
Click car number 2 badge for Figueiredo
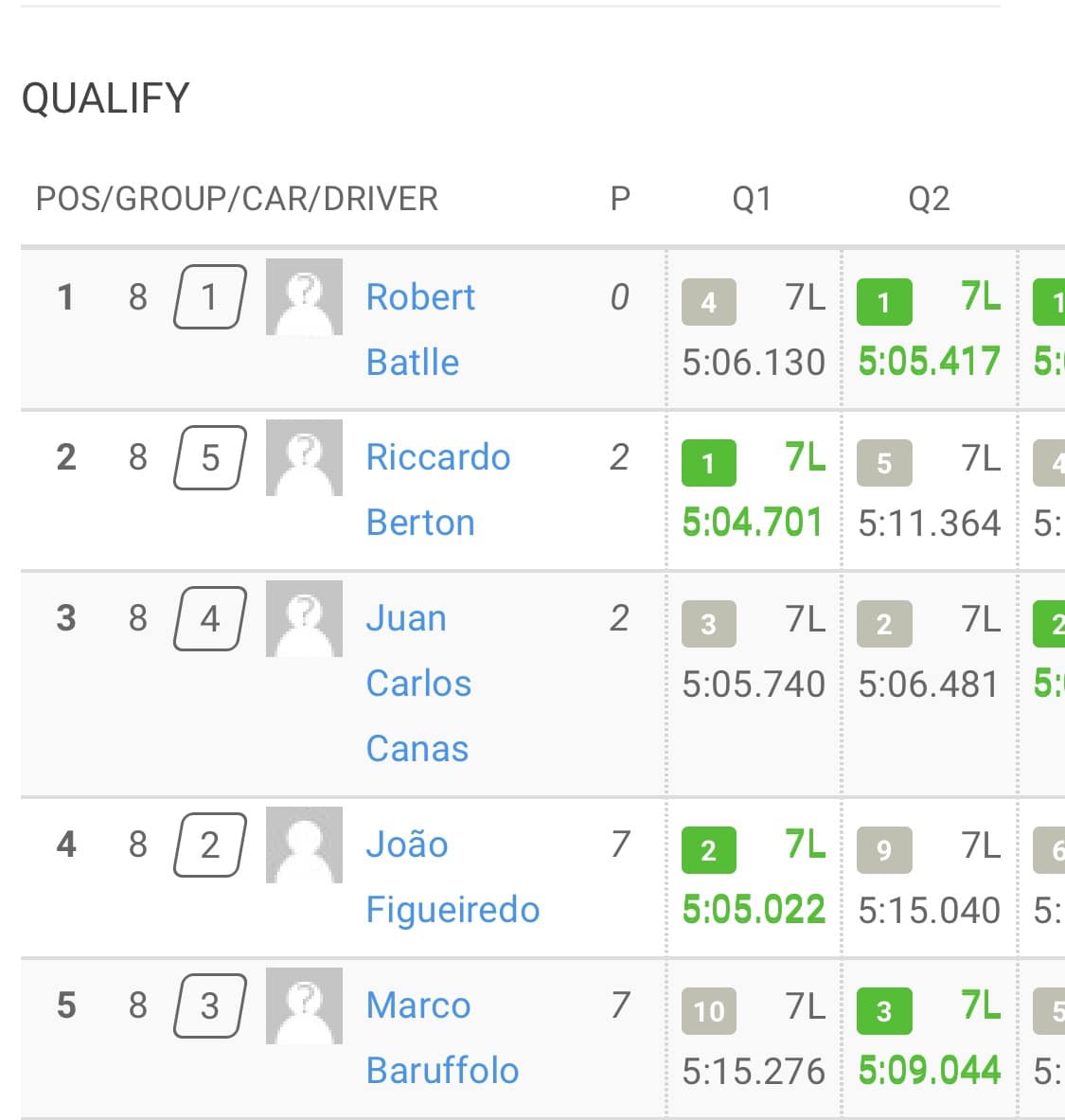210,845
